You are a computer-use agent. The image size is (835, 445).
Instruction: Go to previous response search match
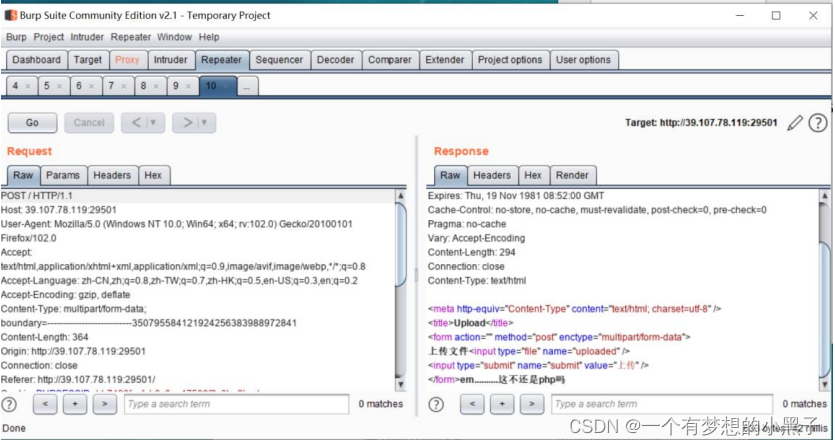(472, 404)
